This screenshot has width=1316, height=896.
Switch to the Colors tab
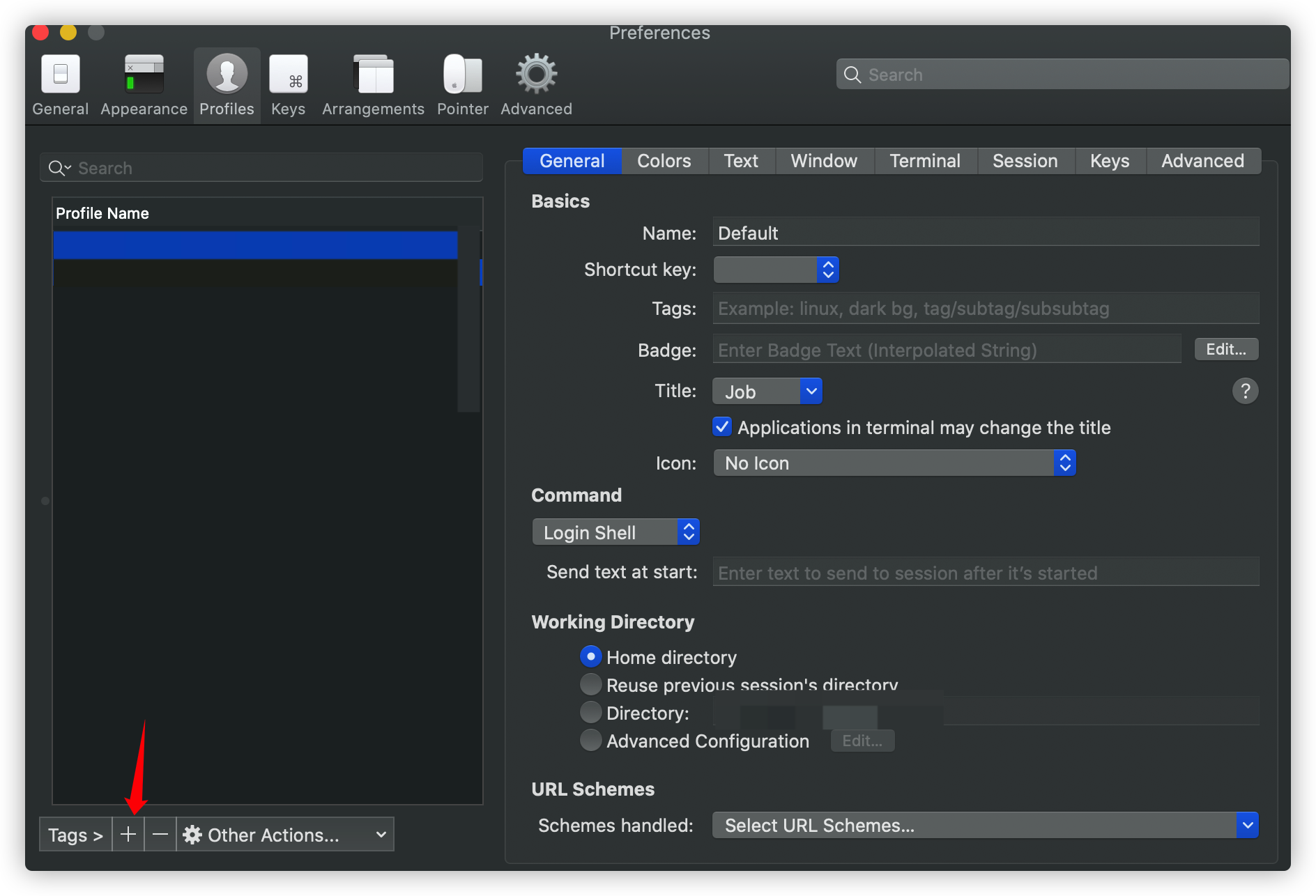[663, 160]
